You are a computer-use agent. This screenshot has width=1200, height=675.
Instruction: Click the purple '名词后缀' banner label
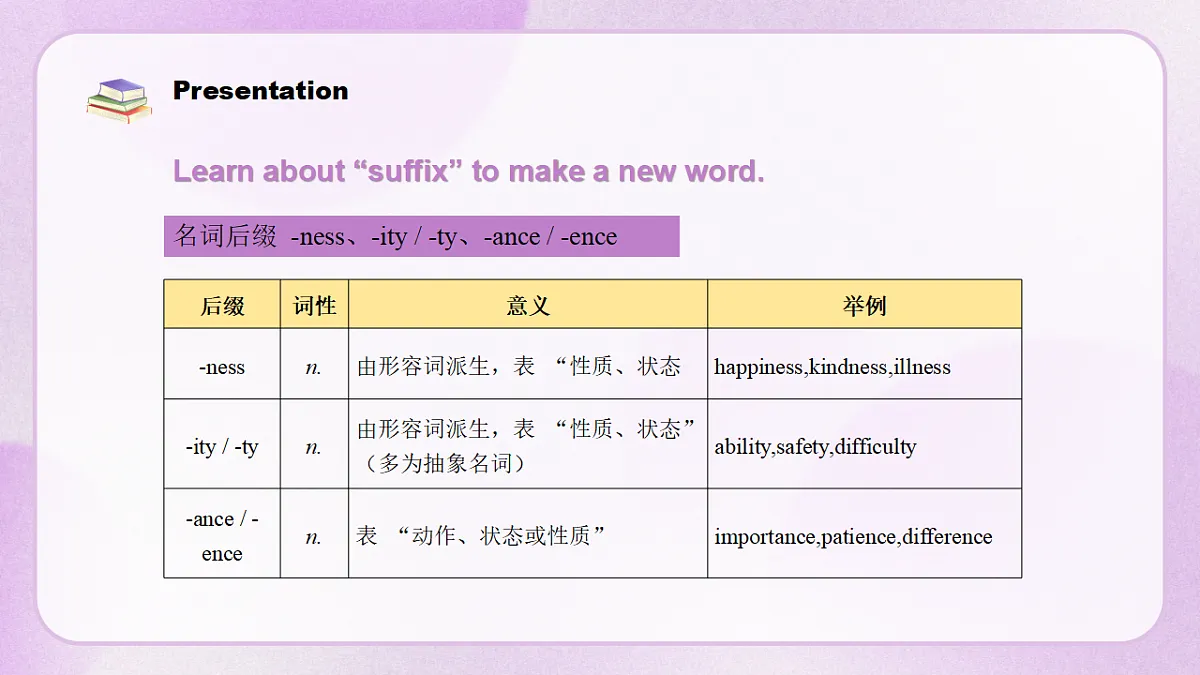point(422,237)
